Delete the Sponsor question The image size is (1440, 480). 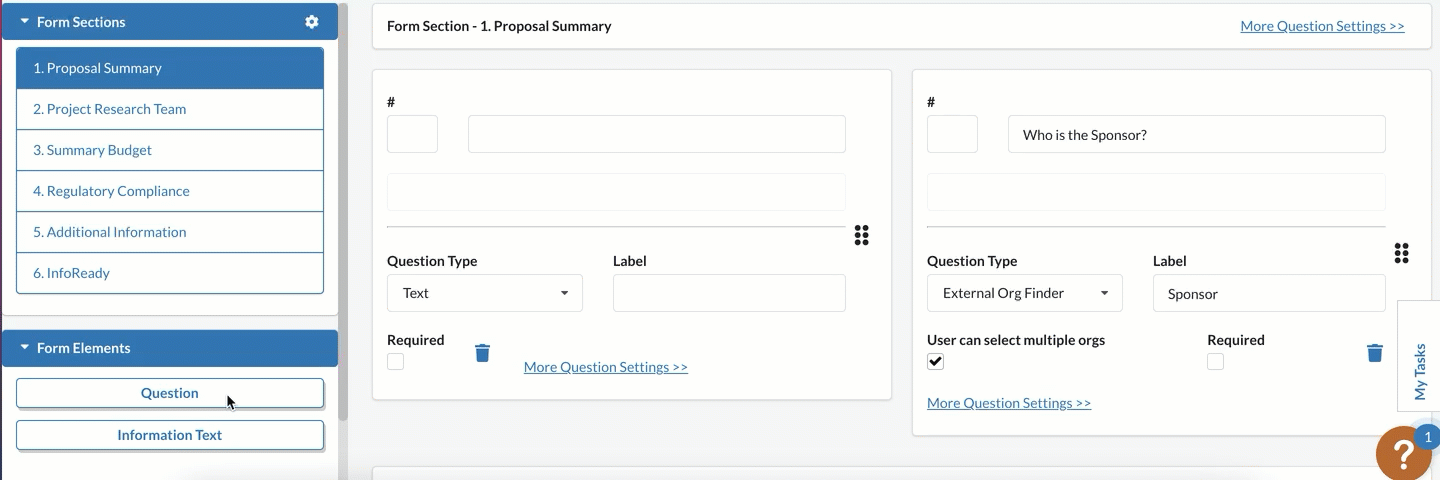tap(1375, 353)
